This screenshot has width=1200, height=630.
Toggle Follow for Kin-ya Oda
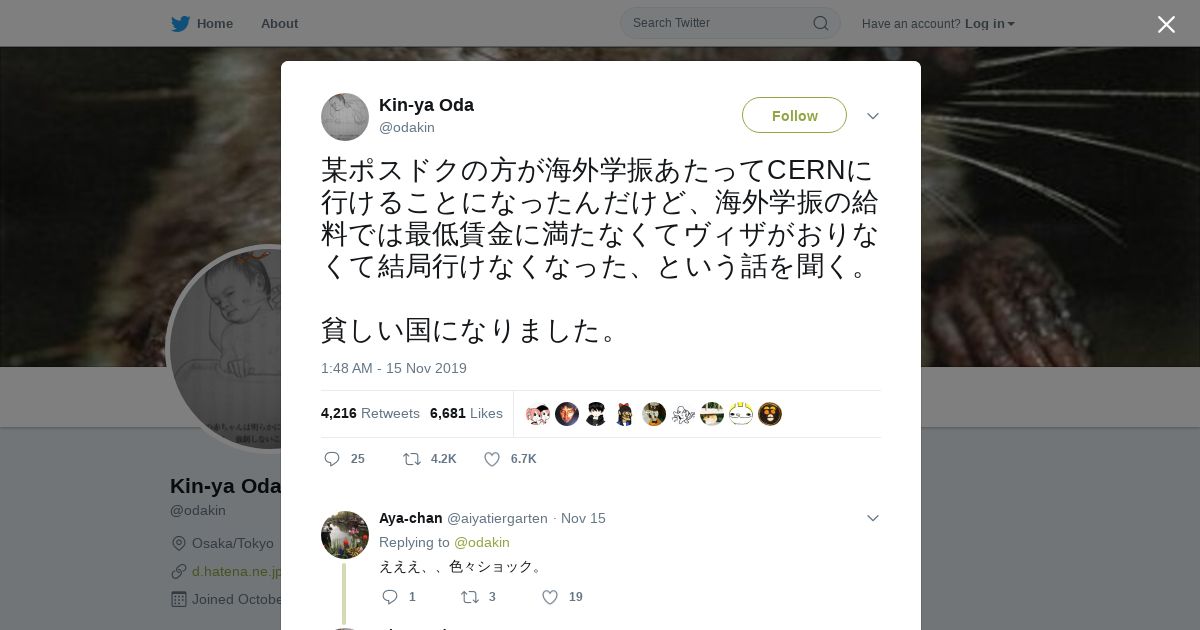(794, 115)
